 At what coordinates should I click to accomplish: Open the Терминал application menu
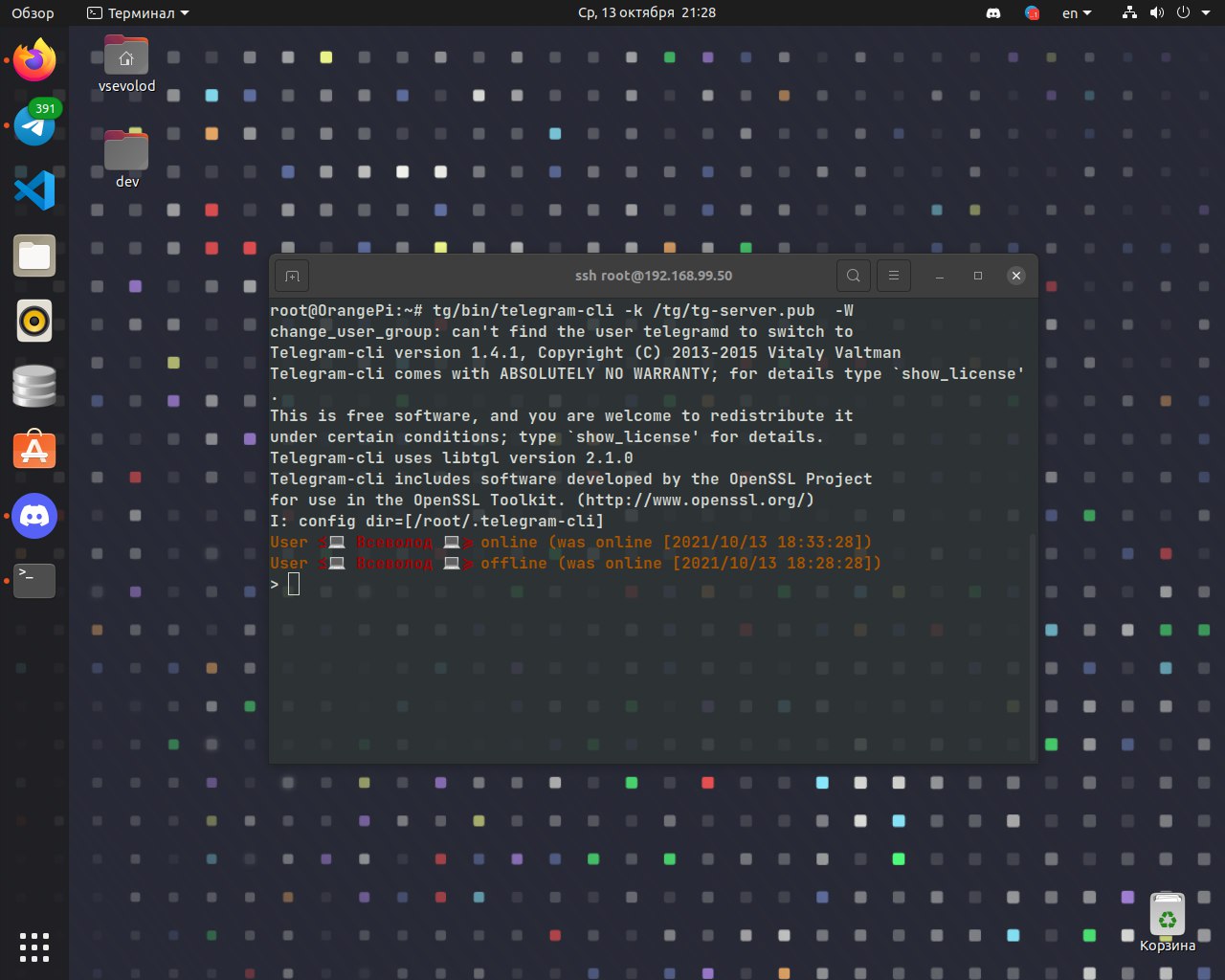138,13
